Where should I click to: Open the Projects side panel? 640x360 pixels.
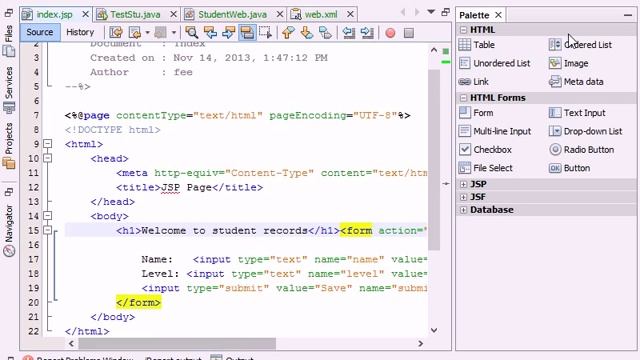9,145
